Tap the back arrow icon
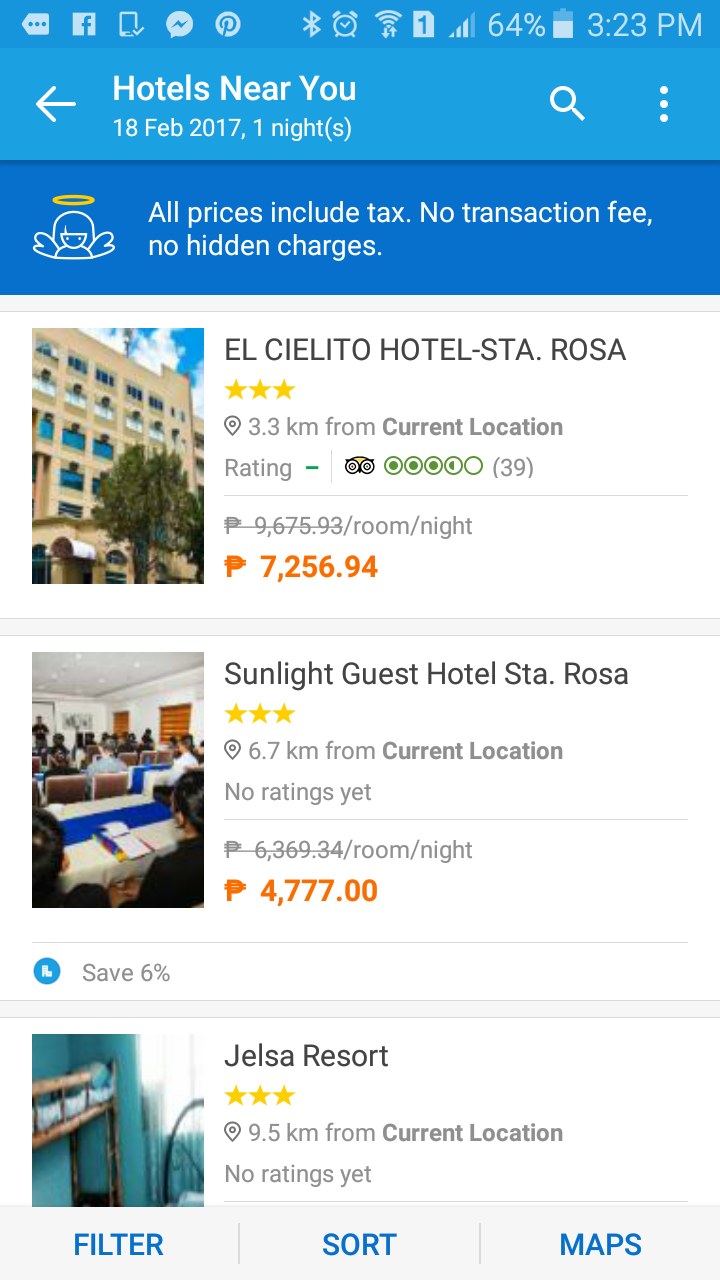This screenshot has width=720, height=1280. [x=56, y=104]
